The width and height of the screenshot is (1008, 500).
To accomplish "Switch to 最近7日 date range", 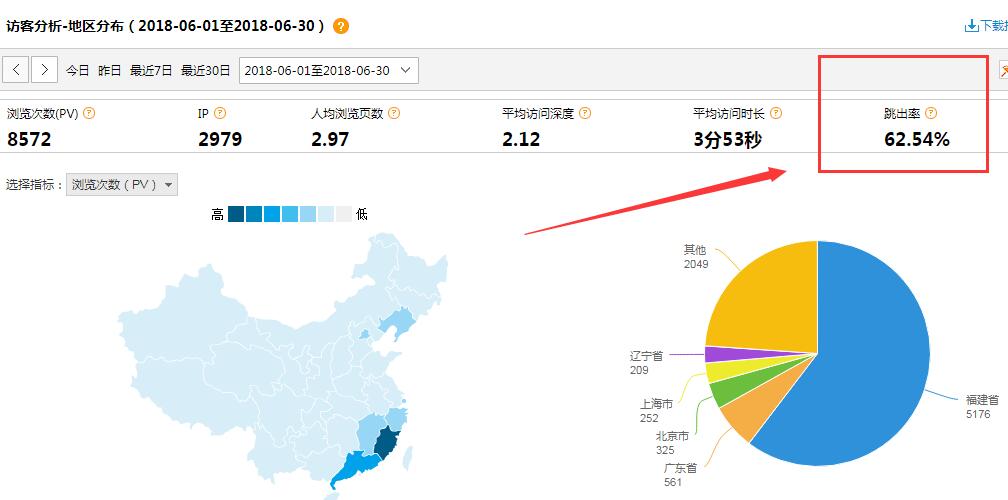I will click(151, 70).
